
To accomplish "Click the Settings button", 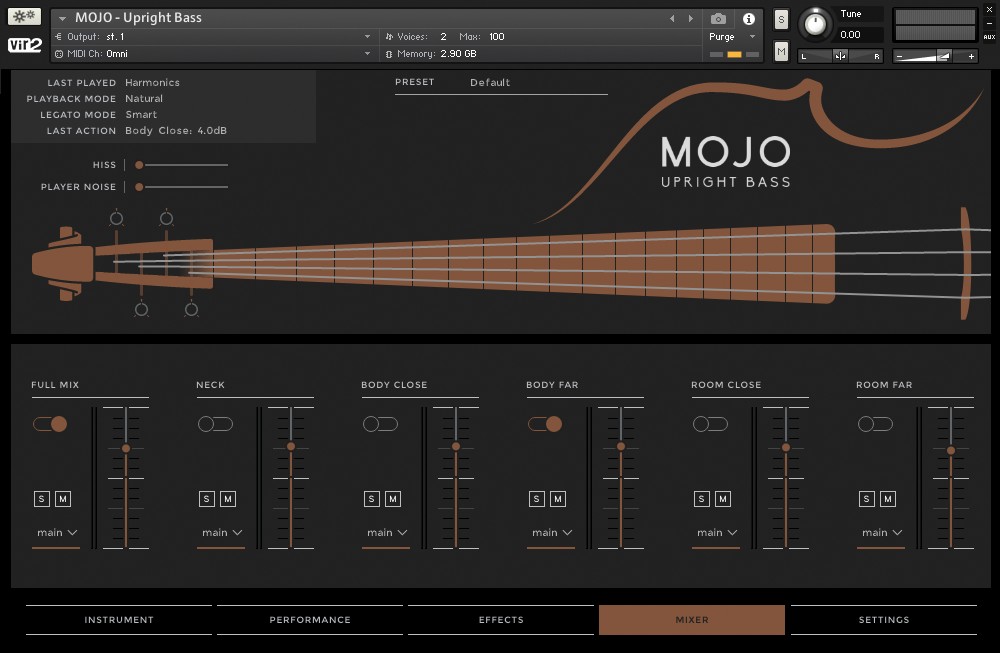I will [x=884, y=620].
